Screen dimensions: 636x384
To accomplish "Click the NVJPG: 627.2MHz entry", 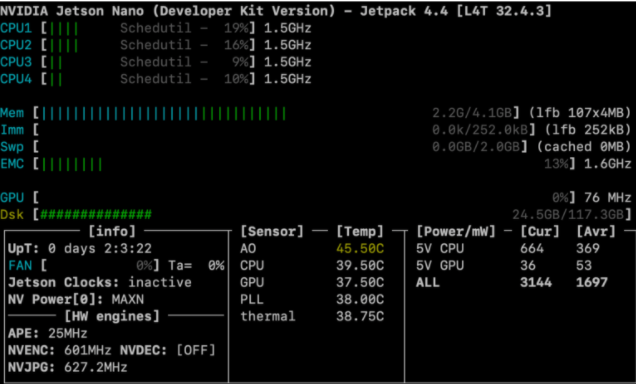I will pyautogui.click(x=68, y=367).
